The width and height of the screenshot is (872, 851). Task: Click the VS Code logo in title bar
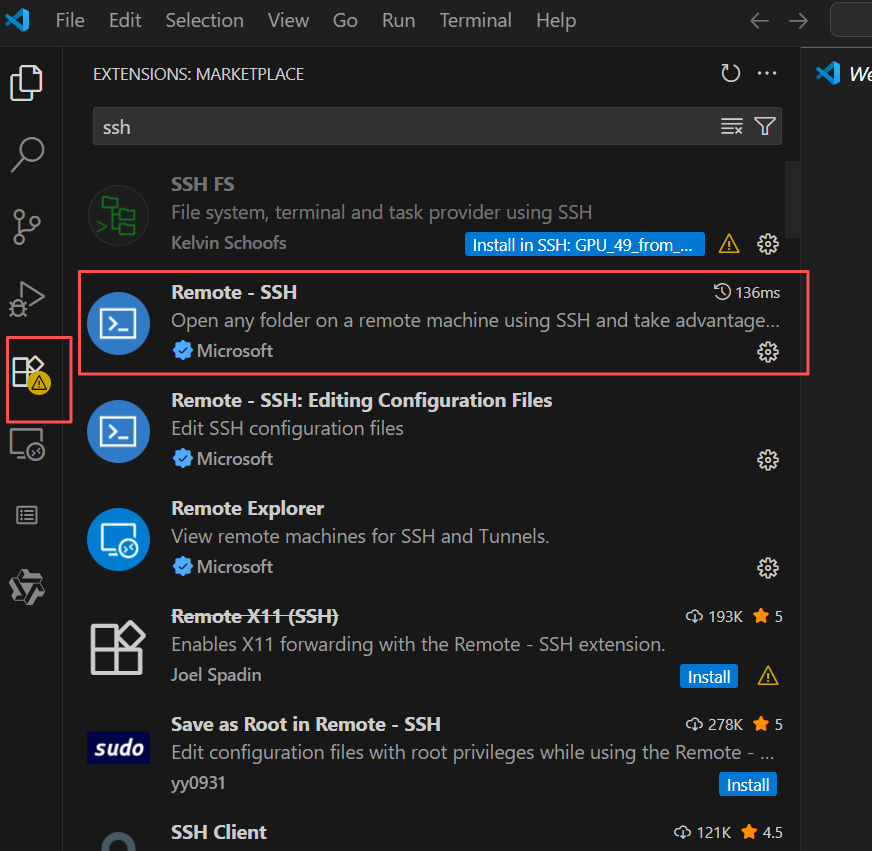tap(17, 21)
